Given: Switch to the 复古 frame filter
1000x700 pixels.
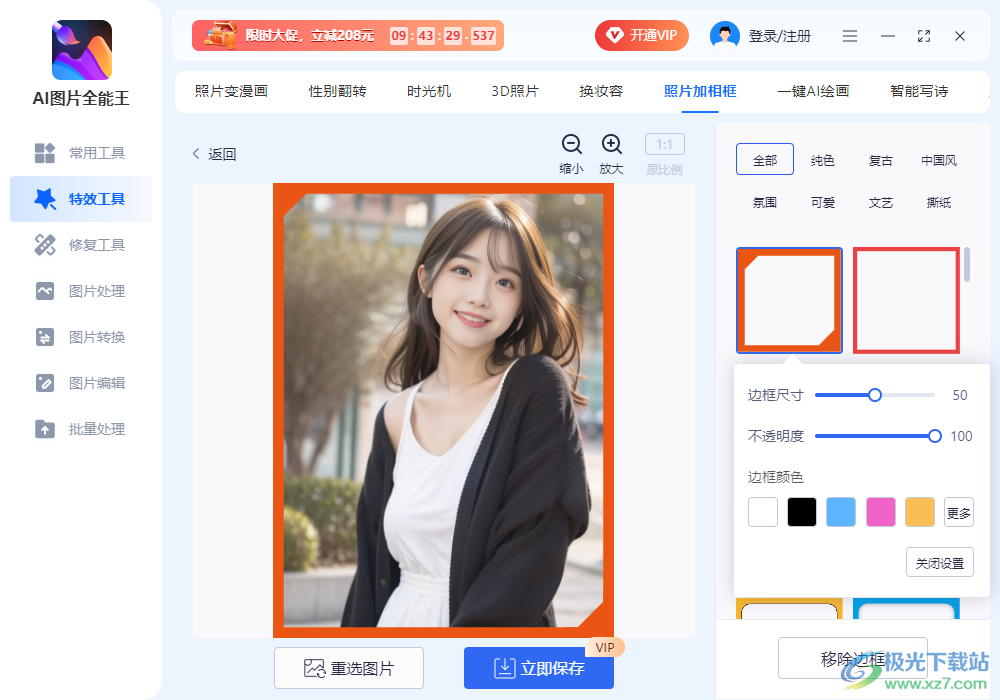Looking at the screenshot, I should tap(880, 160).
